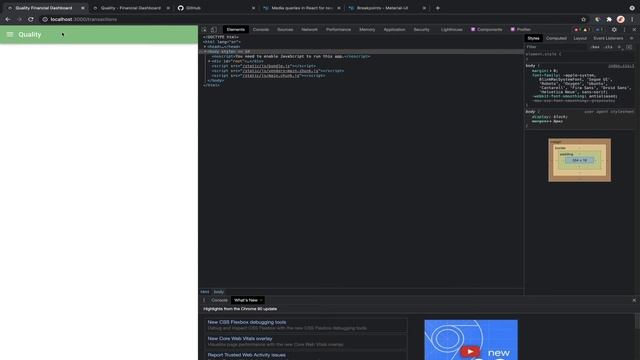Image resolution: width=640 pixels, height=360 pixels.
Task: Click the box model diagram content area
Action: click(x=580, y=160)
